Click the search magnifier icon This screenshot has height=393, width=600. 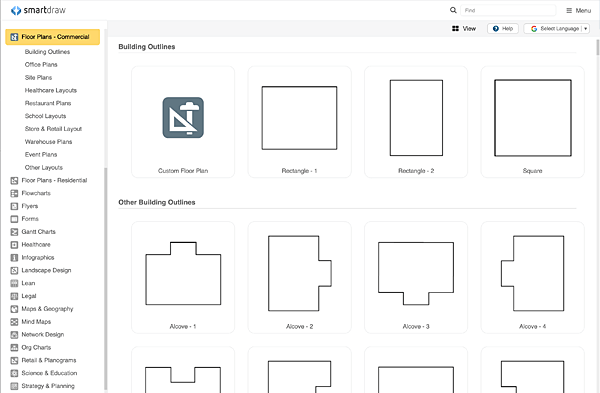[453, 10]
